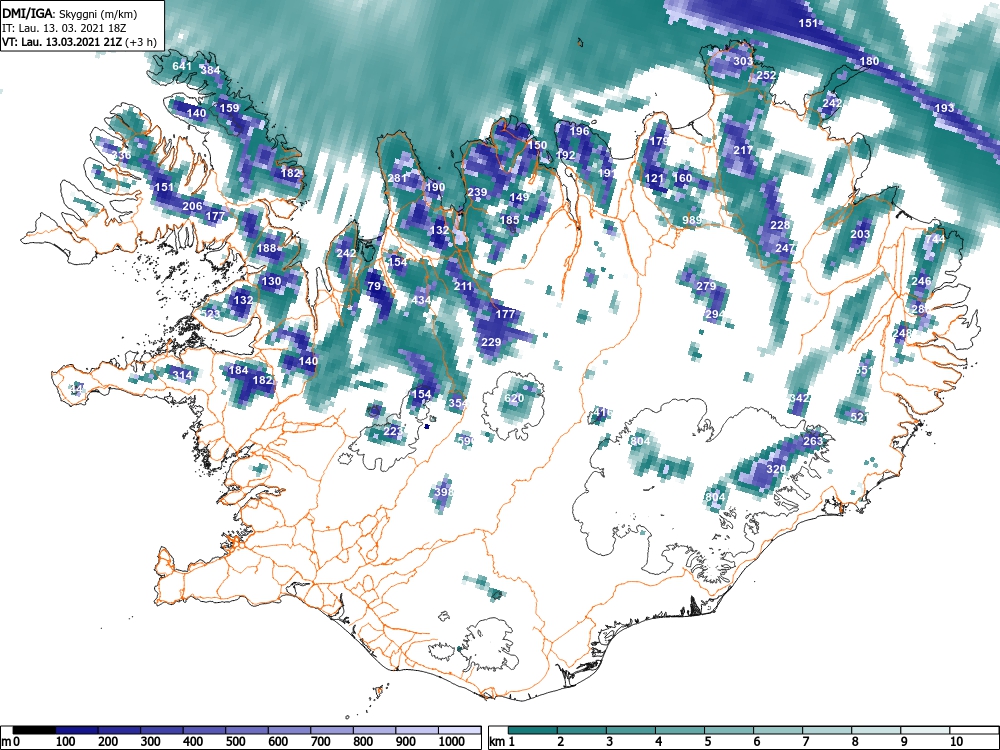Click the visibility value 263 on the map
The width and height of the screenshot is (1000, 750).
pyautogui.click(x=813, y=441)
